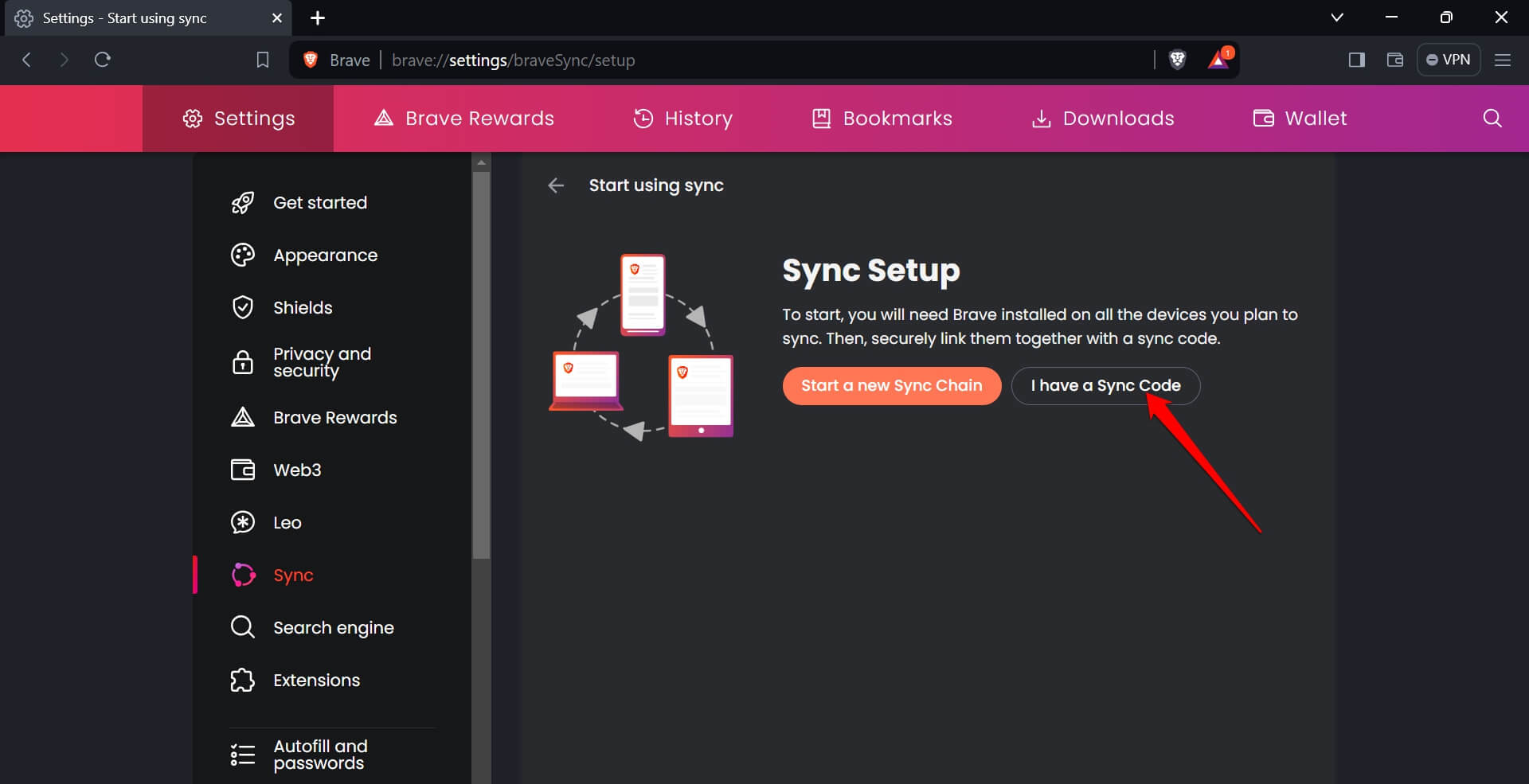Open the Wallet top tab
Screen dimensions: 1529x784
pyautogui.click(x=1300, y=119)
